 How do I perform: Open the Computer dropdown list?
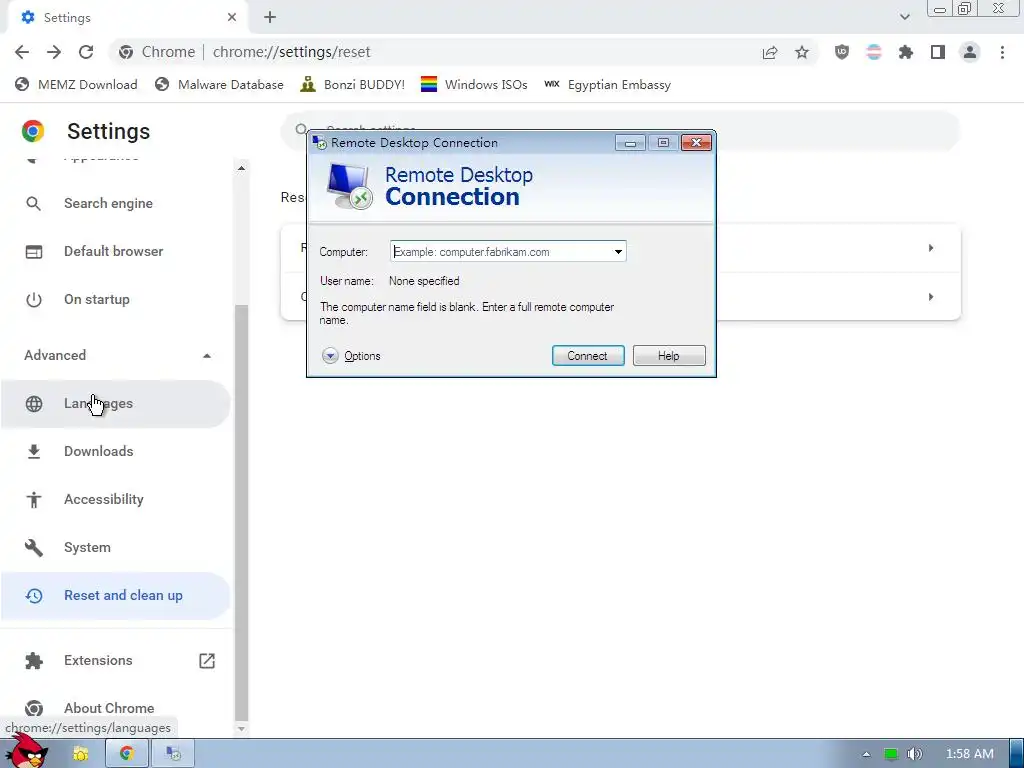pyautogui.click(x=618, y=252)
